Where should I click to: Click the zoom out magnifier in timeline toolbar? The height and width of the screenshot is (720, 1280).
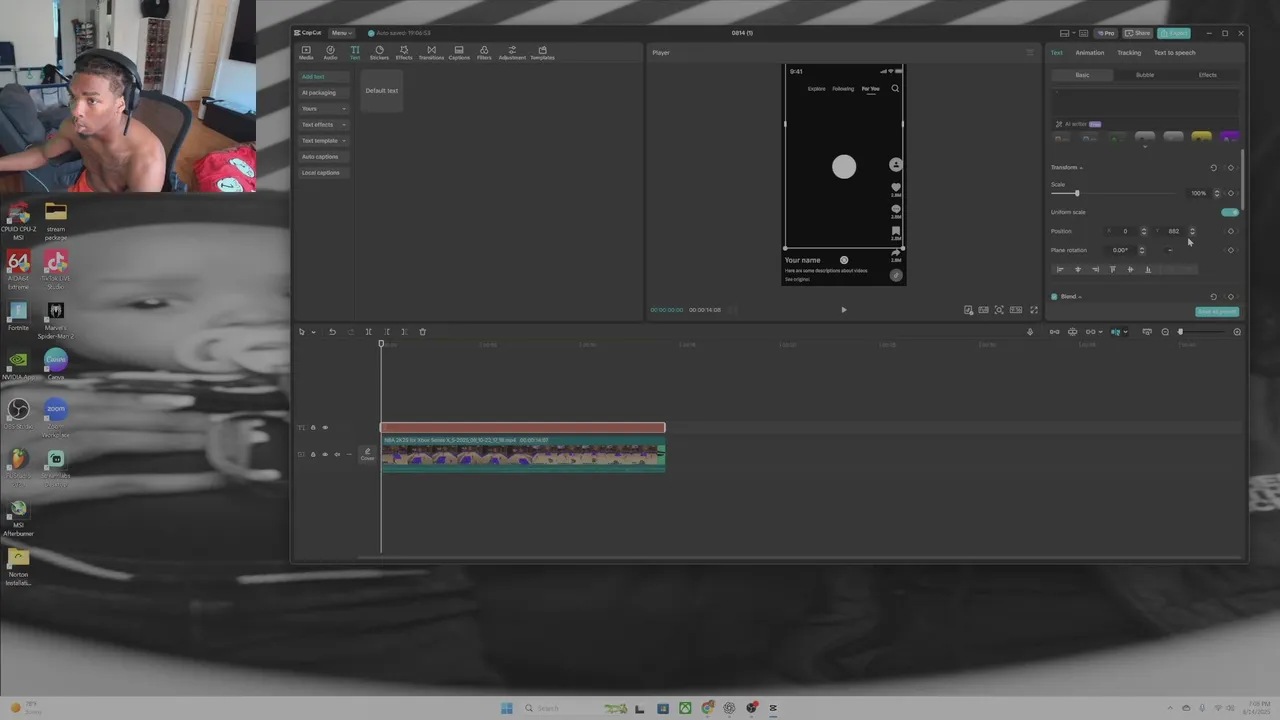1165,332
